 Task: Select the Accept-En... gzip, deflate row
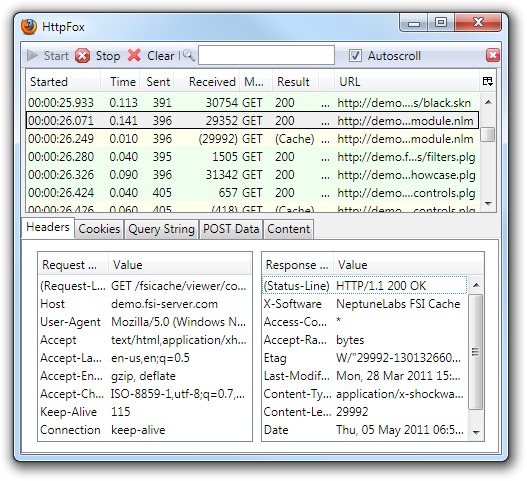[145, 376]
